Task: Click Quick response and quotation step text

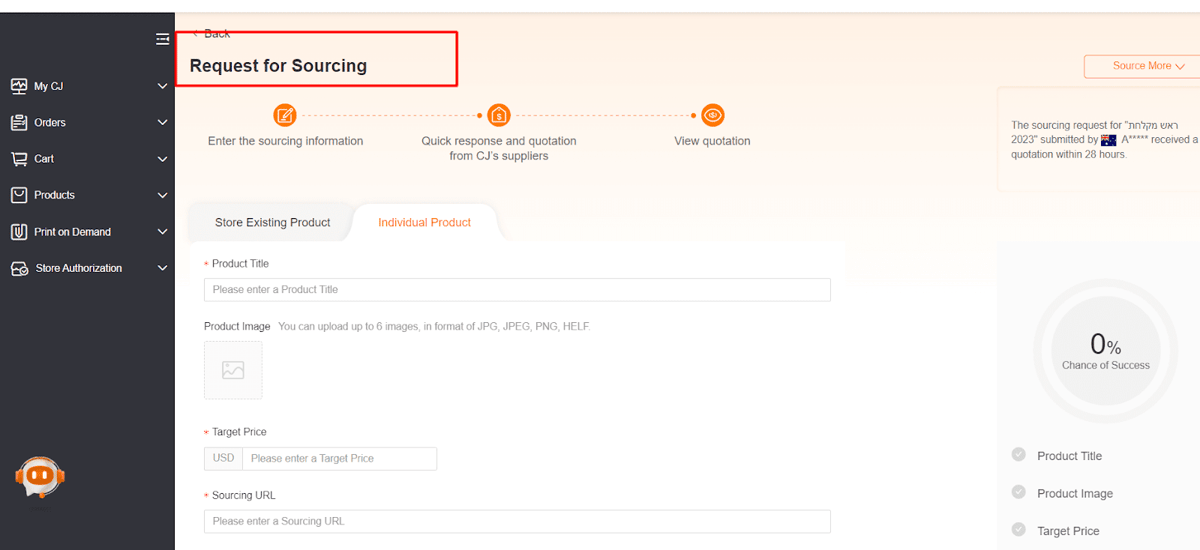Action: 499,148
